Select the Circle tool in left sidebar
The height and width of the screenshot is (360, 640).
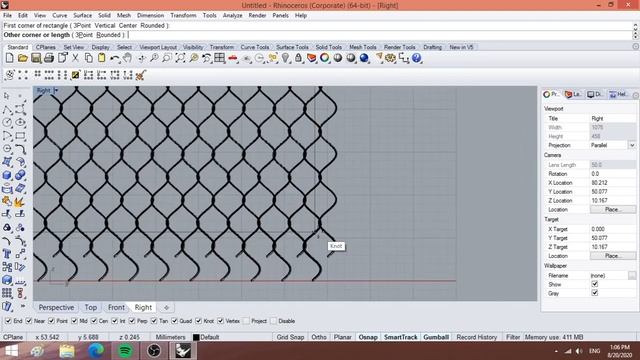pyautogui.click(x=7, y=122)
